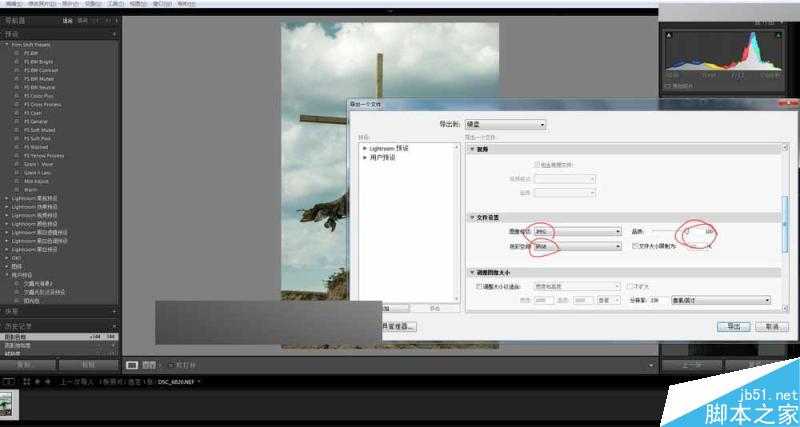Collapse the 调整图像大小 section triangle
Screen dimensions: 800x427
click(472, 272)
